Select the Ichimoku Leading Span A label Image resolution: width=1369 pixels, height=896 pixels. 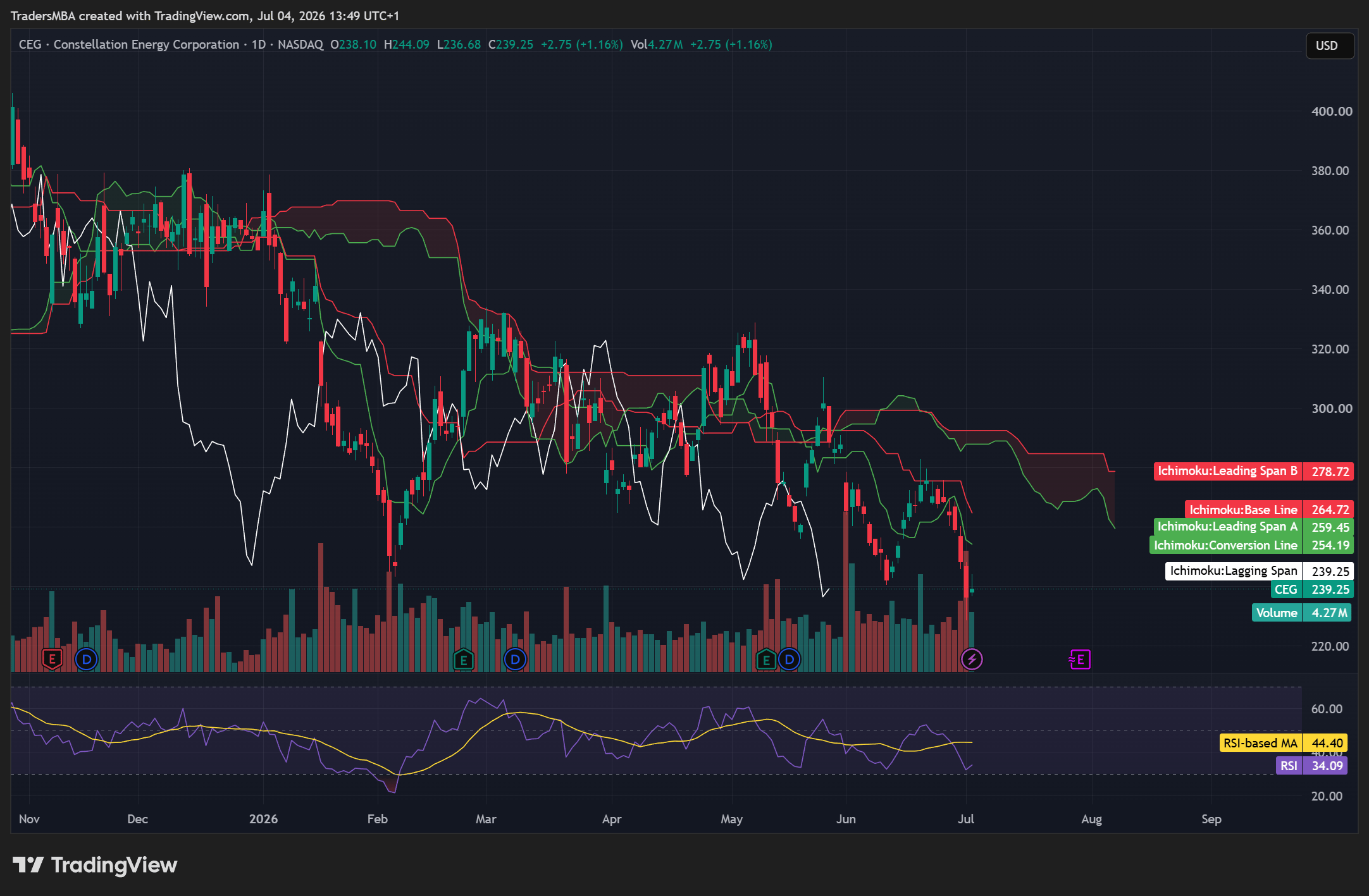point(1253,527)
